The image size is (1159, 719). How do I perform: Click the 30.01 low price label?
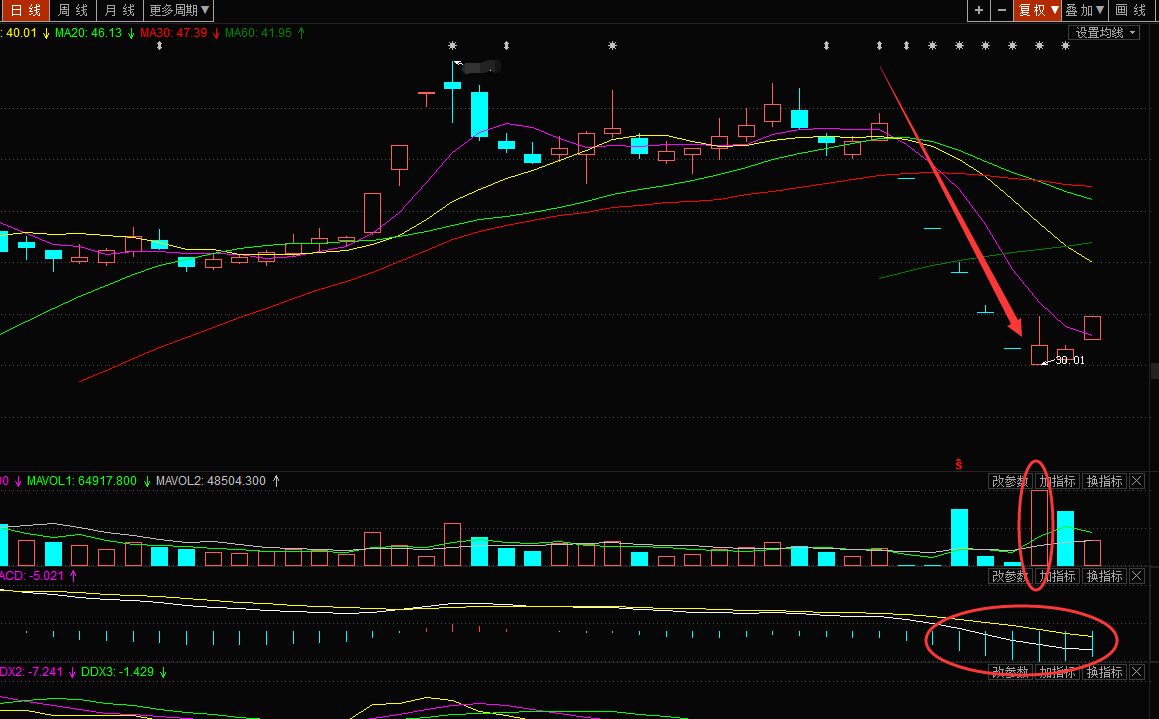pyautogui.click(x=1070, y=361)
